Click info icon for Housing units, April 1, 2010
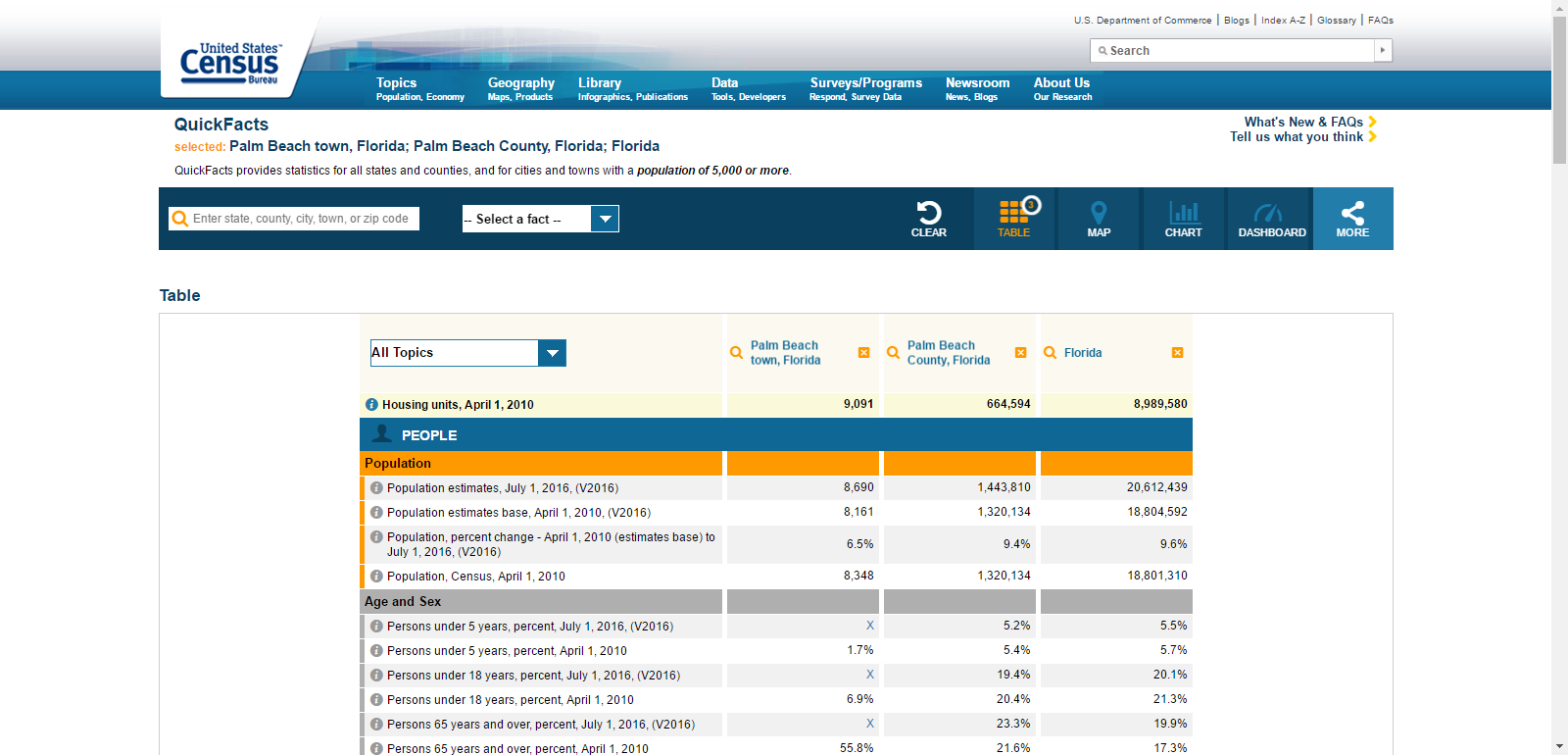Image resolution: width=1568 pixels, height=755 pixels. (371, 404)
